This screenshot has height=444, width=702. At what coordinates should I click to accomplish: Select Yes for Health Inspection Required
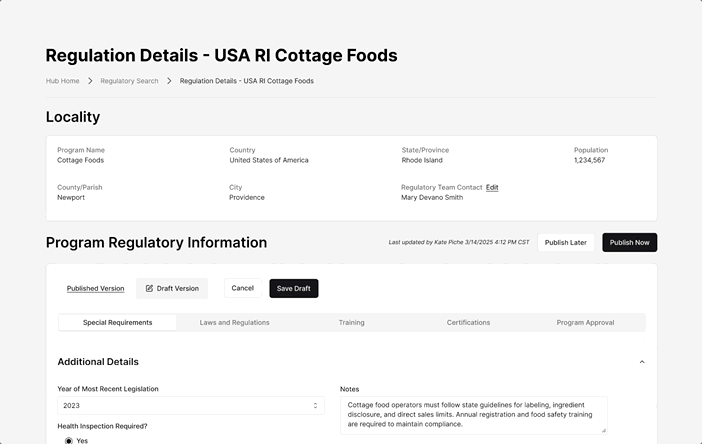(x=69, y=440)
